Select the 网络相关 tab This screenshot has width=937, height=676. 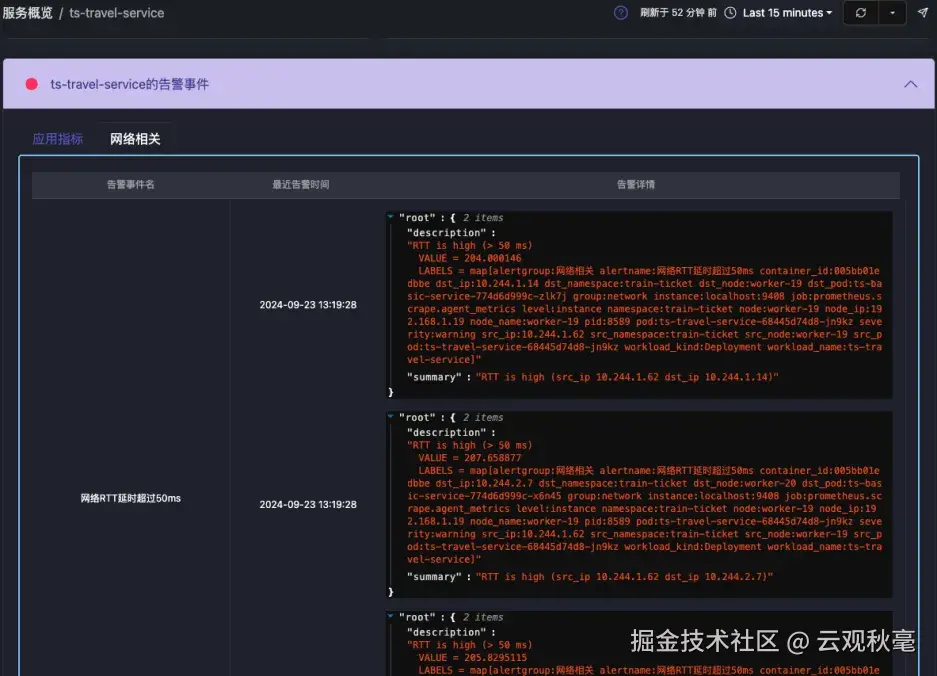[x=135, y=139]
